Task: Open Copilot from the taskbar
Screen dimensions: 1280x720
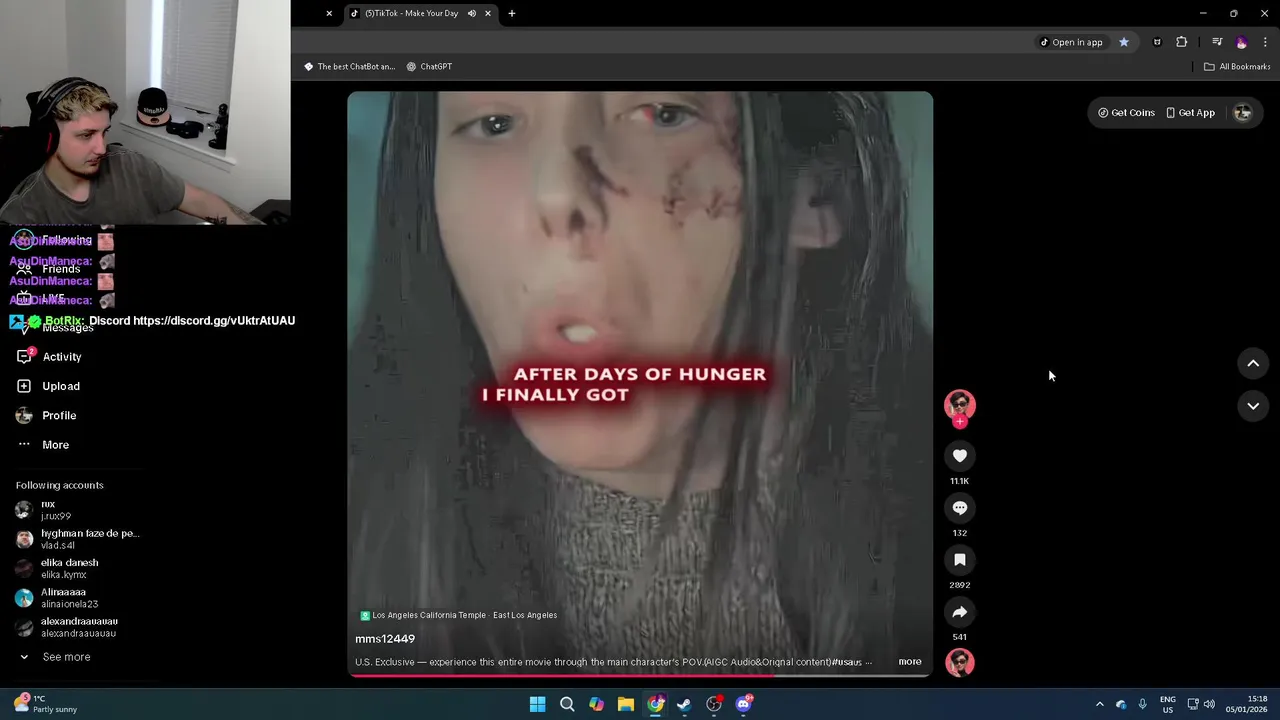Action: 596,704
